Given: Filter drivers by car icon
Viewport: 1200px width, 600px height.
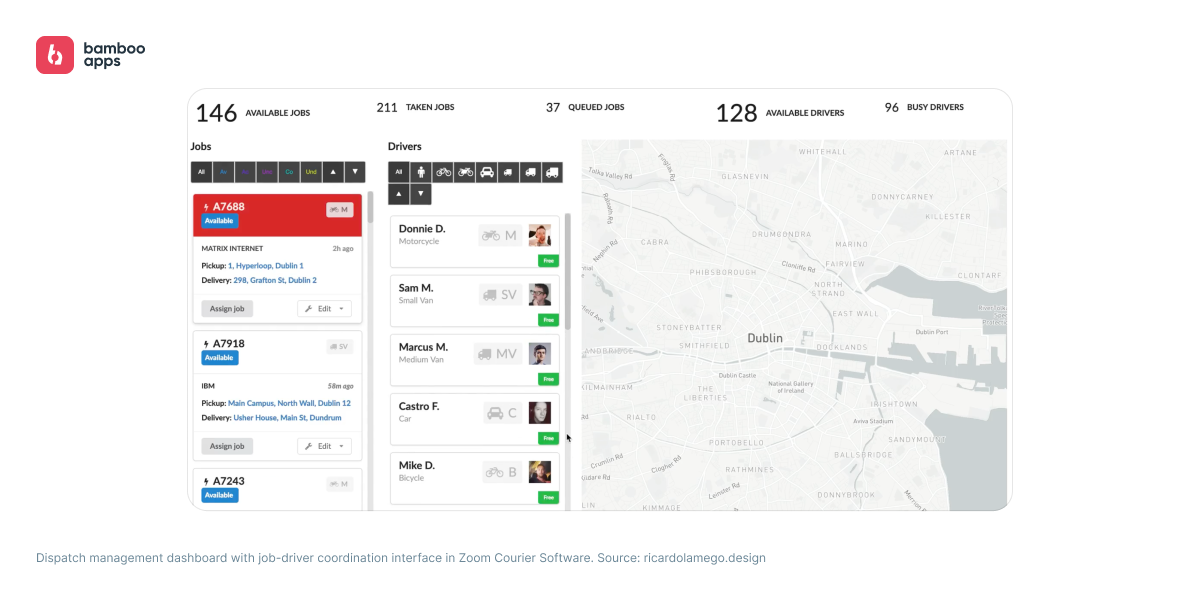Looking at the screenshot, I should pos(487,172).
